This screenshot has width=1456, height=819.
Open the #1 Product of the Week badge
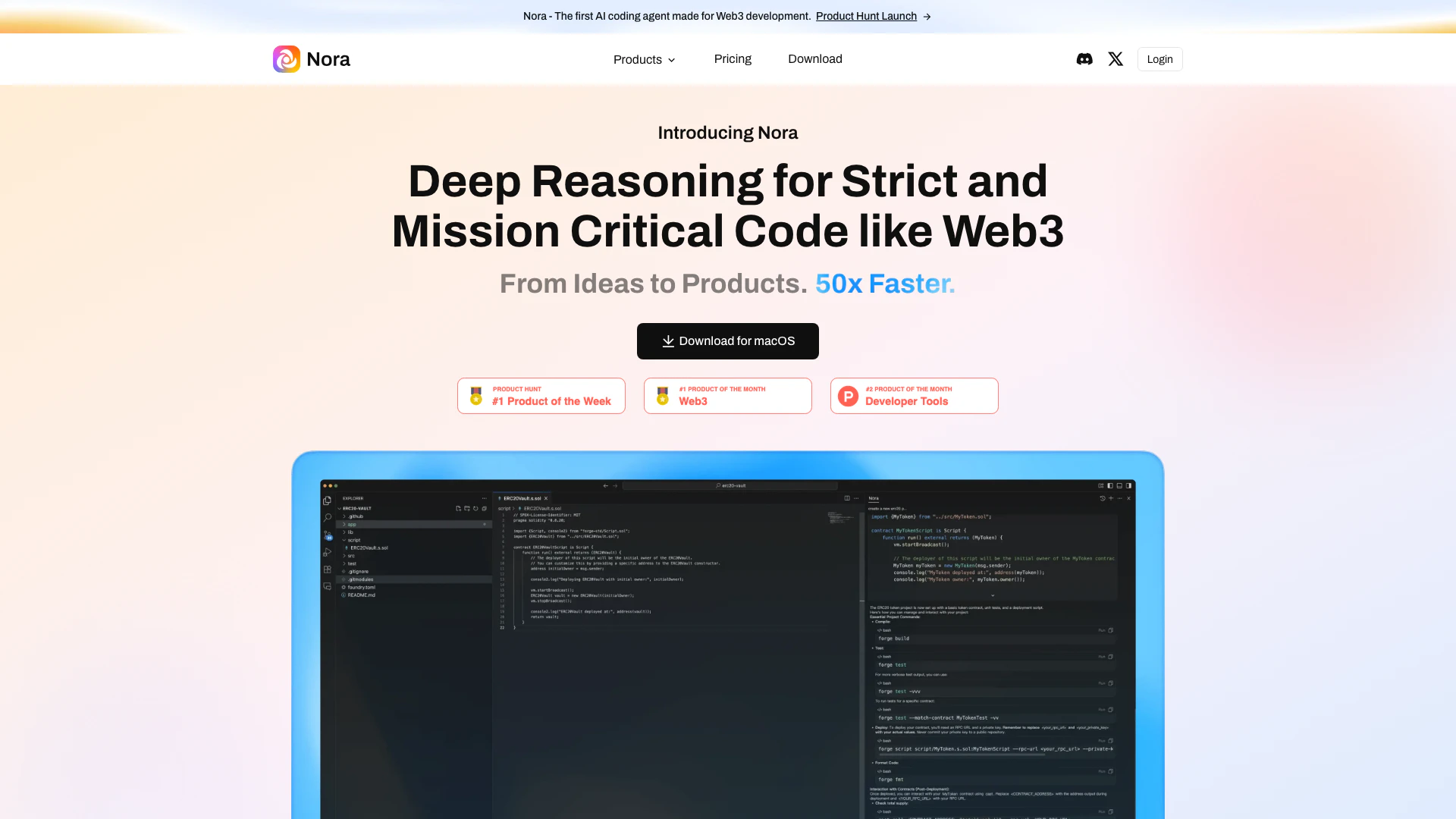pyautogui.click(x=541, y=396)
